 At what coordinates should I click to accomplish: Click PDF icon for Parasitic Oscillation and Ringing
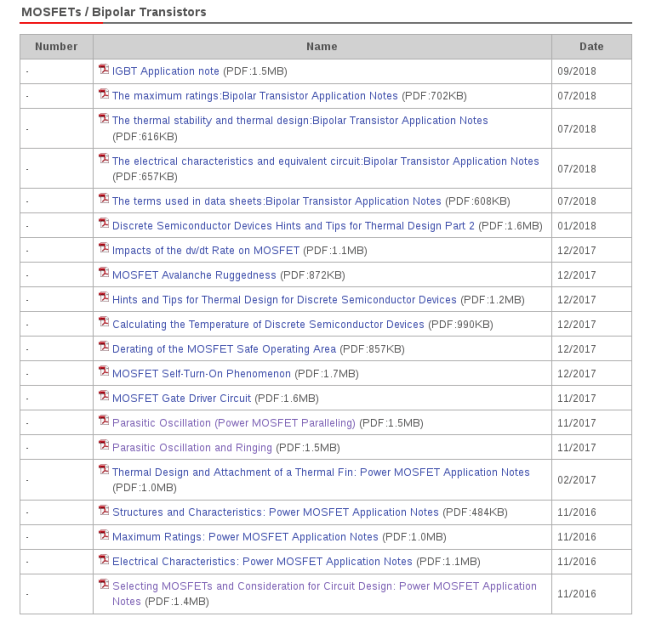click(104, 445)
